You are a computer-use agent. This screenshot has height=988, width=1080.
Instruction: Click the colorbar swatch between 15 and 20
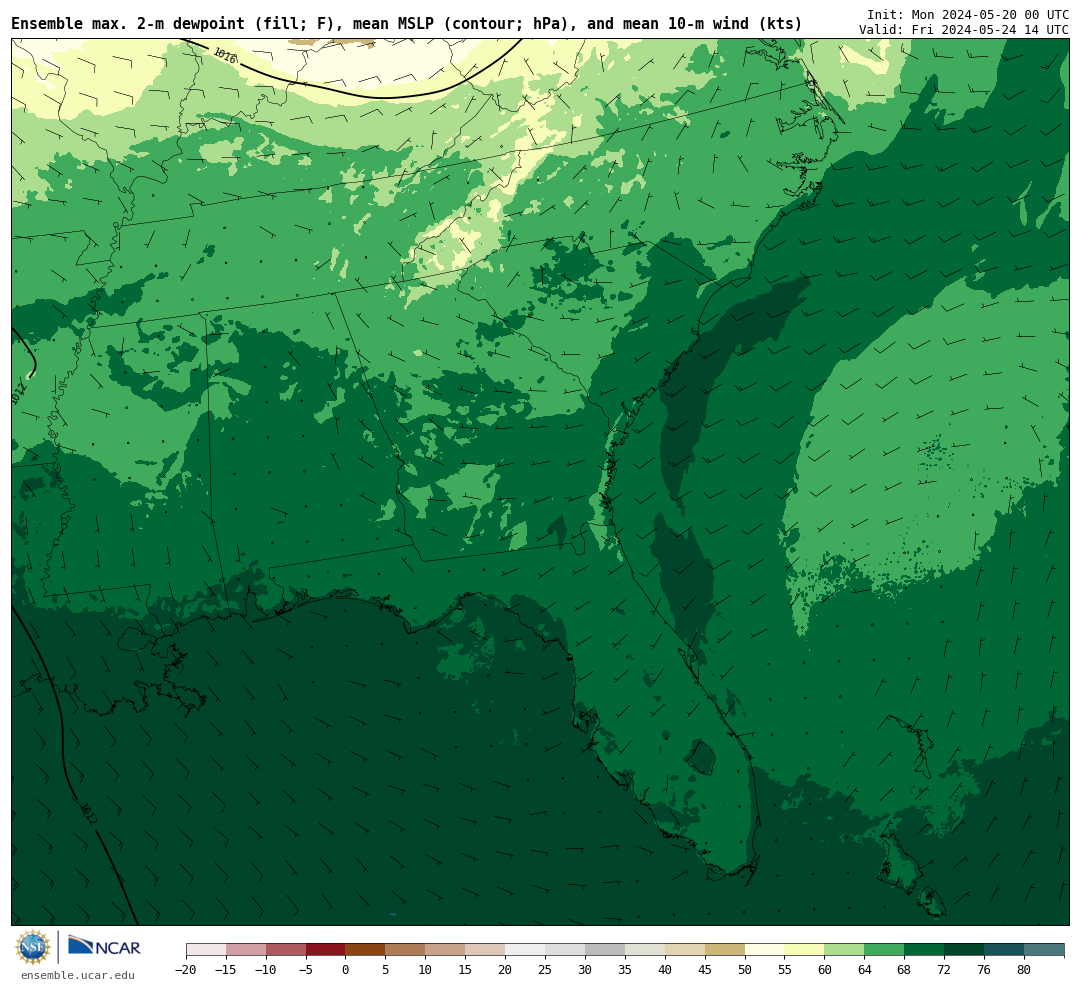[486, 950]
